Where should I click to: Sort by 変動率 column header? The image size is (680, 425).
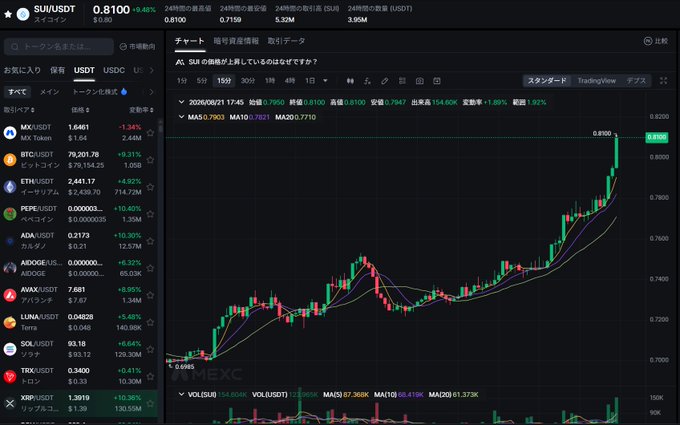141,110
